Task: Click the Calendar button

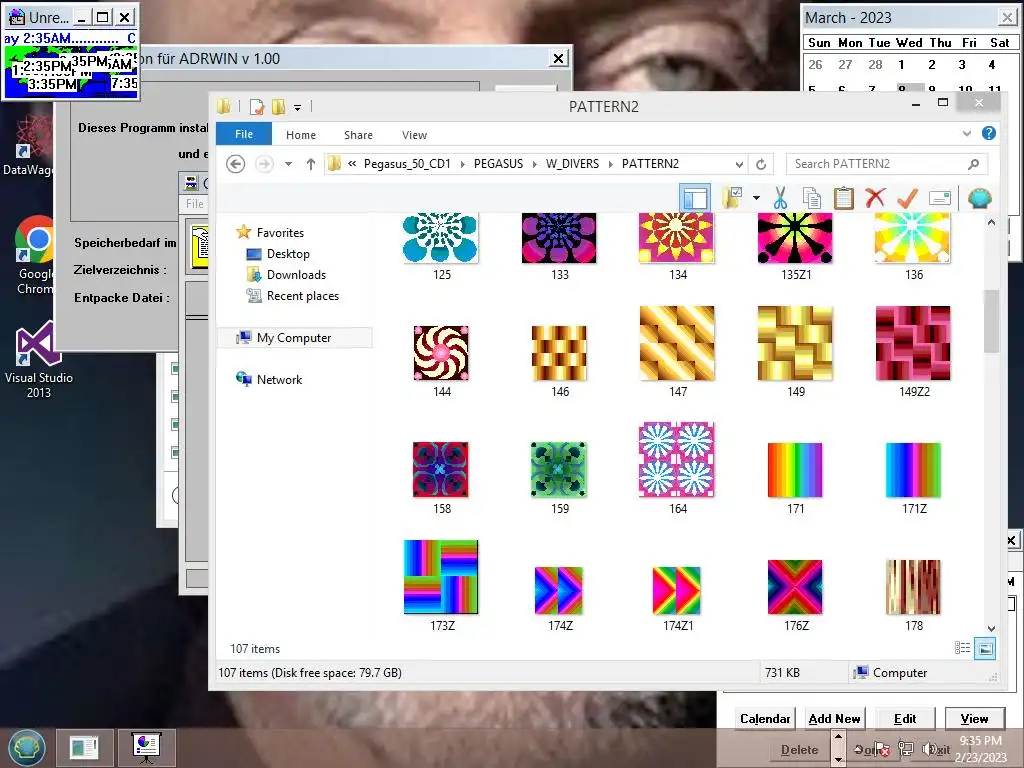Action: pos(765,718)
